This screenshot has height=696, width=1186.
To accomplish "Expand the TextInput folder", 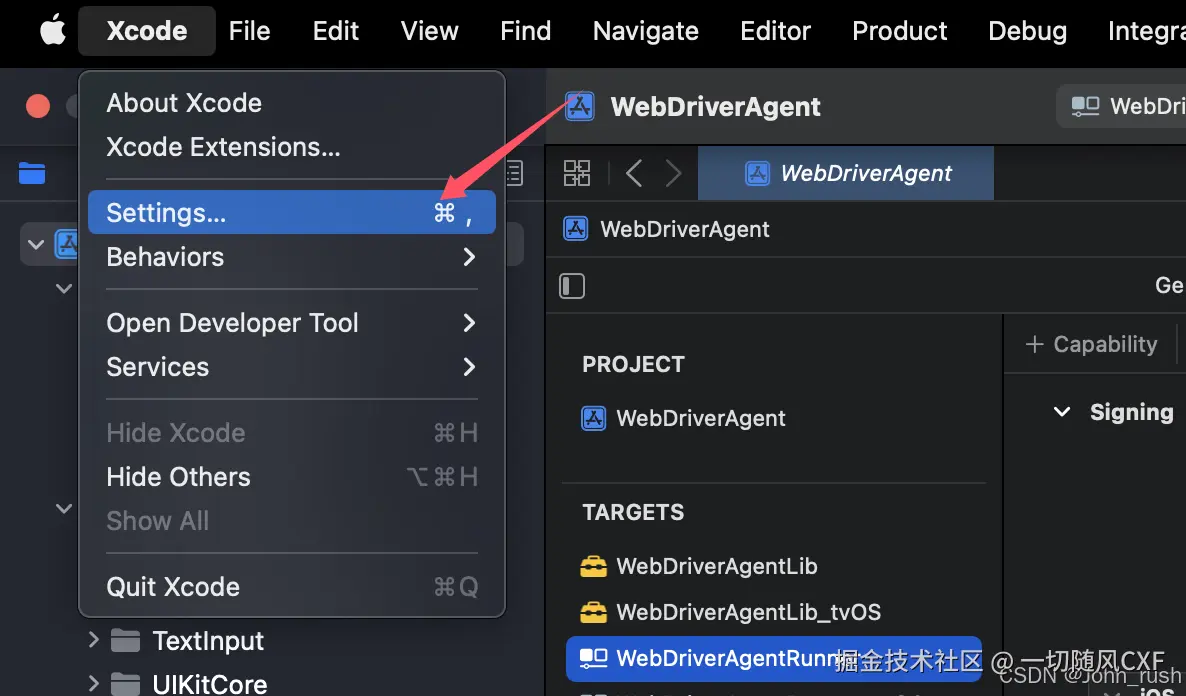I will tap(94, 640).
